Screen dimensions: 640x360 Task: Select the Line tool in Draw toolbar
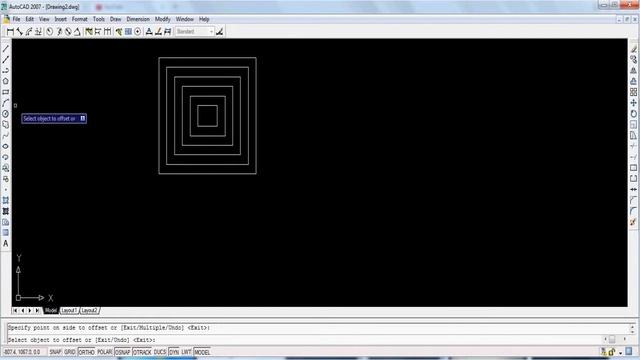click(x=6, y=49)
